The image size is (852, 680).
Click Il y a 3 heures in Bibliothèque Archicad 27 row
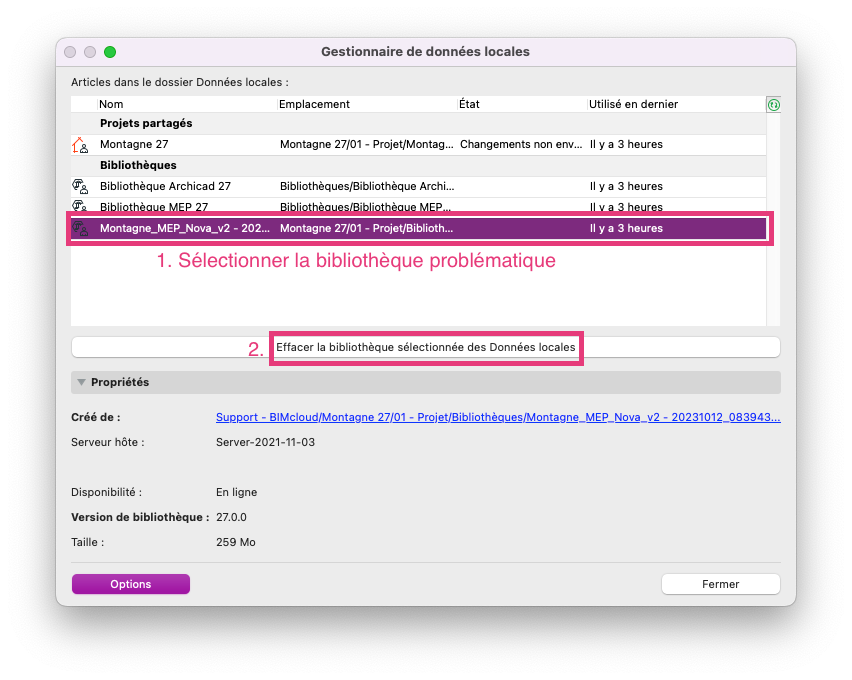point(626,186)
